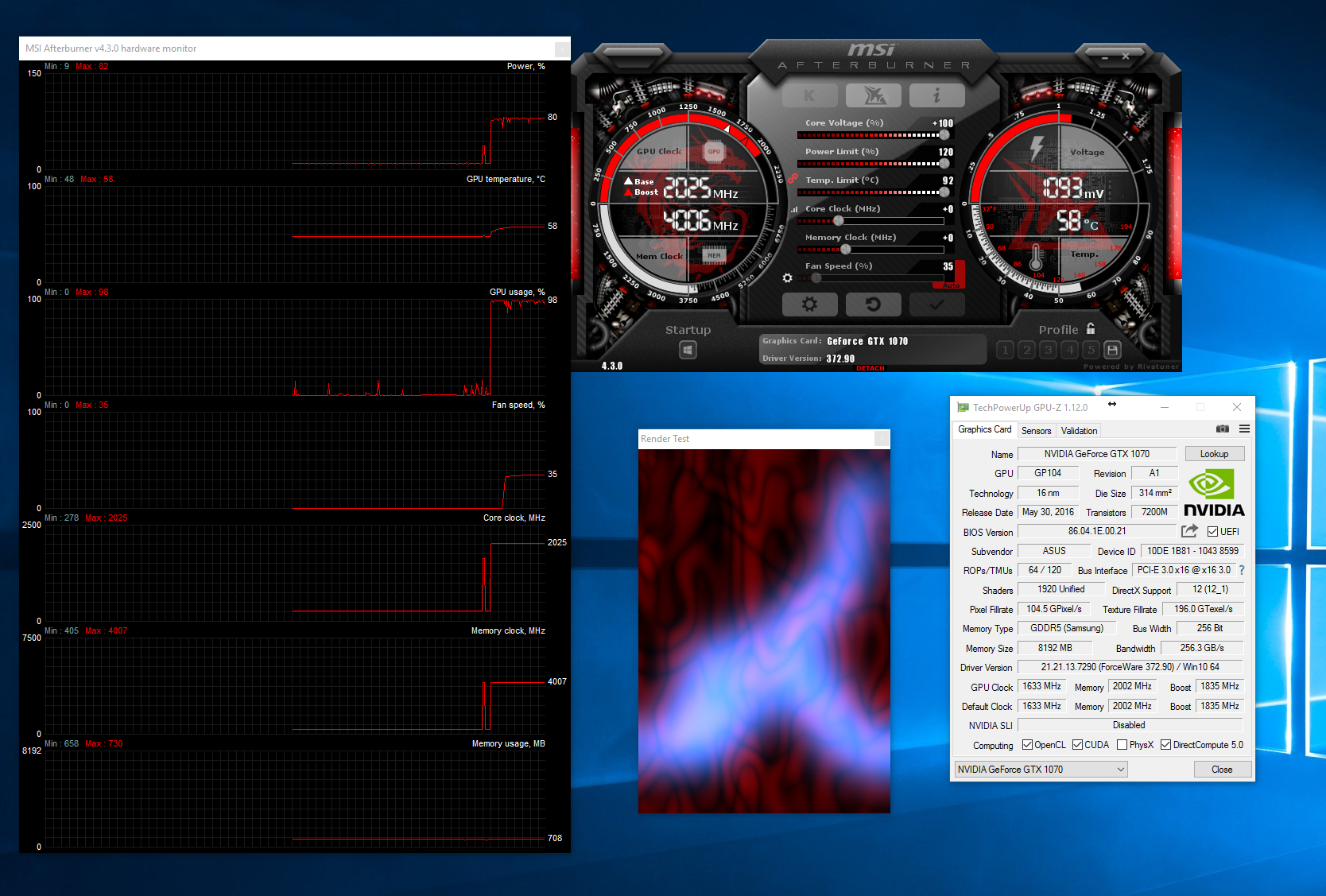Screen dimensions: 1326x896
Task: Click the Core clock graph
Action: 295,572
